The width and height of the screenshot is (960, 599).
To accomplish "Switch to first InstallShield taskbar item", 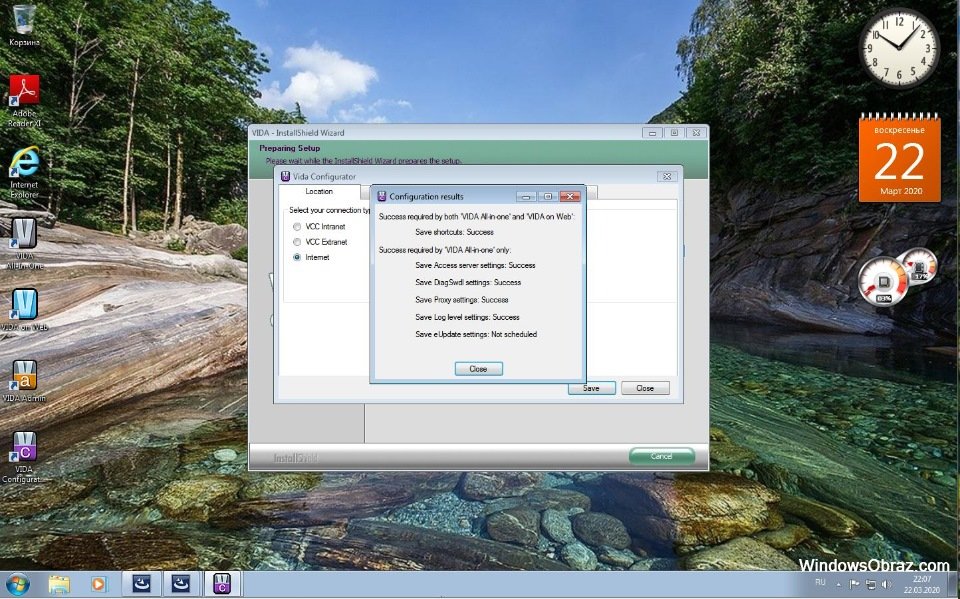I will pyautogui.click(x=141, y=584).
